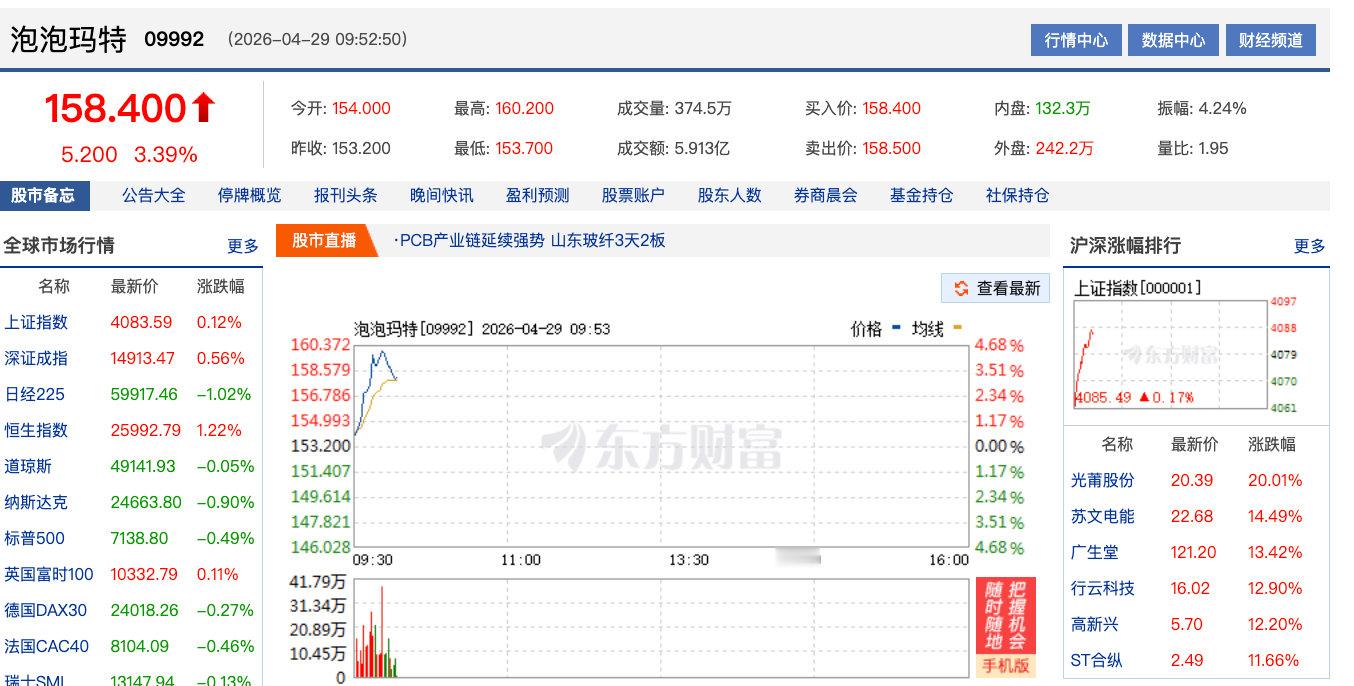Click the refresh icon beside 查看最新
This screenshot has width=1354, height=686.
(x=961, y=288)
